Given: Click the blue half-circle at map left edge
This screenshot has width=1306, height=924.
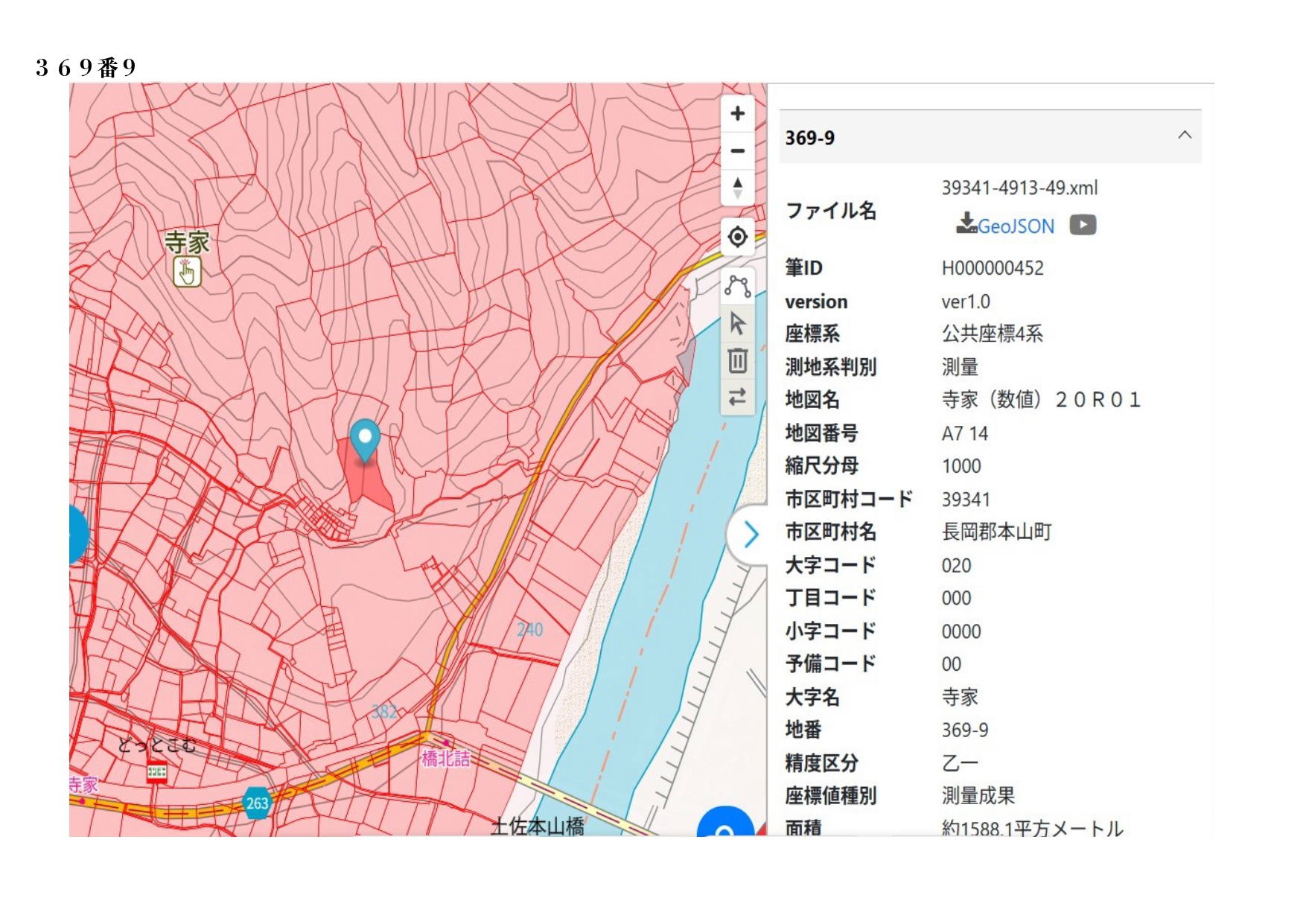Looking at the screenshot, I should coord(78,533).
